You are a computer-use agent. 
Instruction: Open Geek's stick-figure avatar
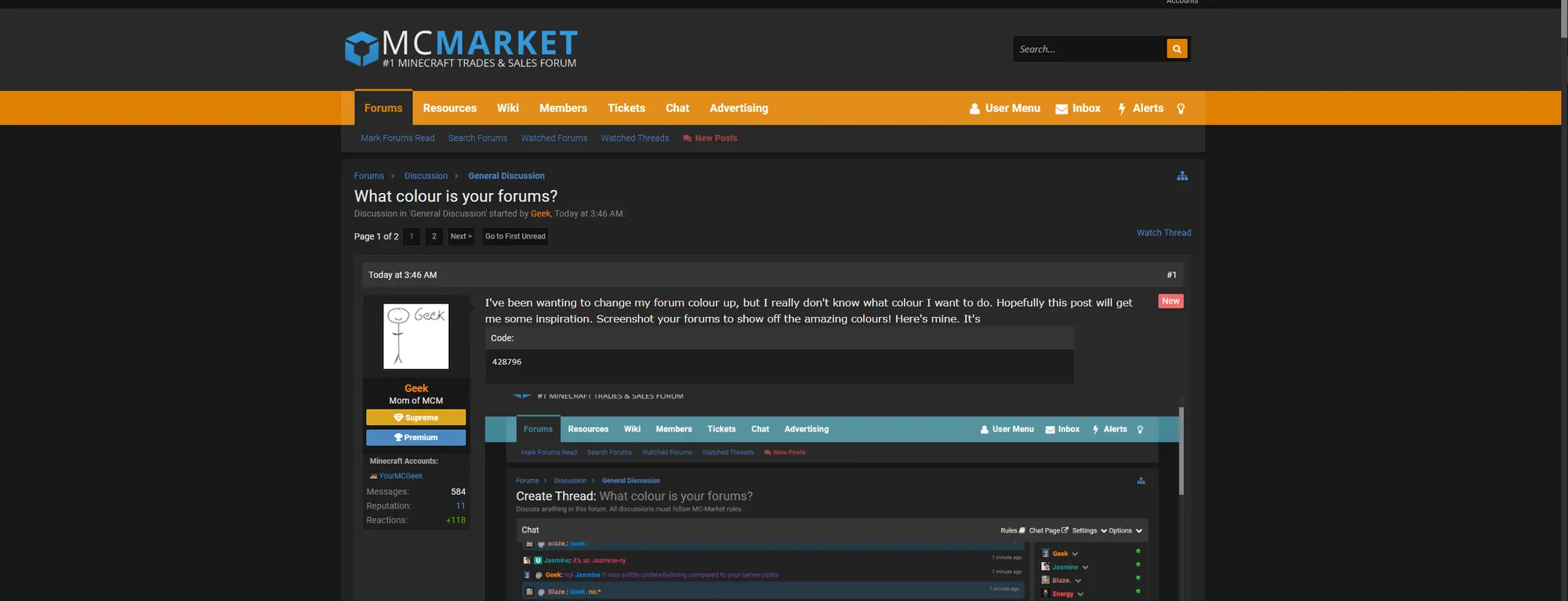pyautogui.click(x=416, y=337)
